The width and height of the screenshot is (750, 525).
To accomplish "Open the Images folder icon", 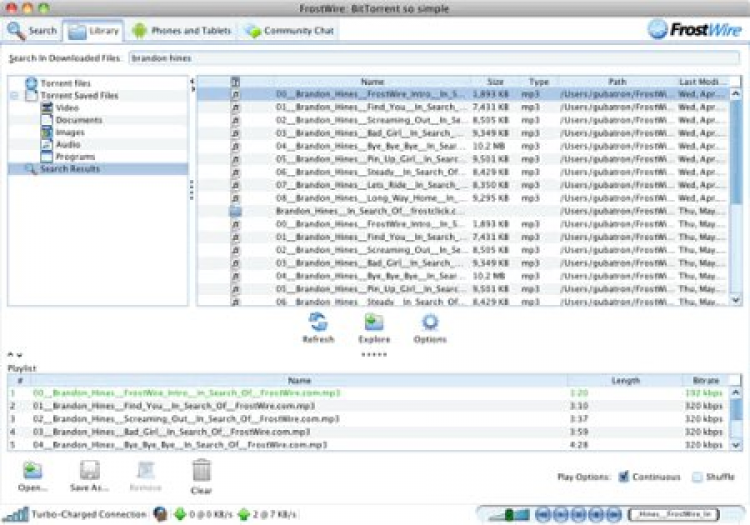I will (x=47, y=132).
